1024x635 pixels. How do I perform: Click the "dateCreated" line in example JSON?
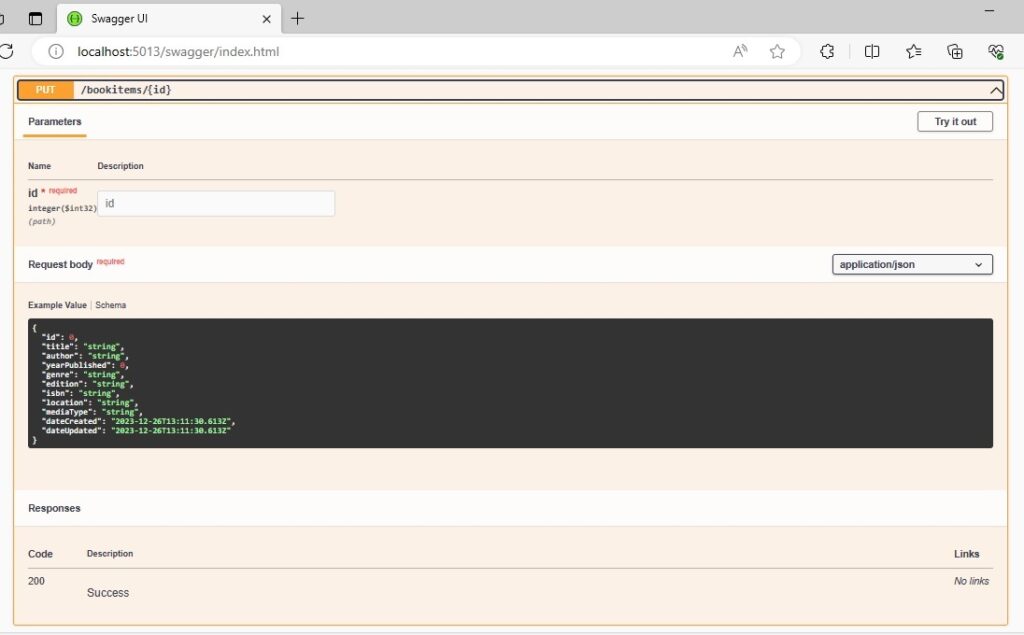click(138, 421)
